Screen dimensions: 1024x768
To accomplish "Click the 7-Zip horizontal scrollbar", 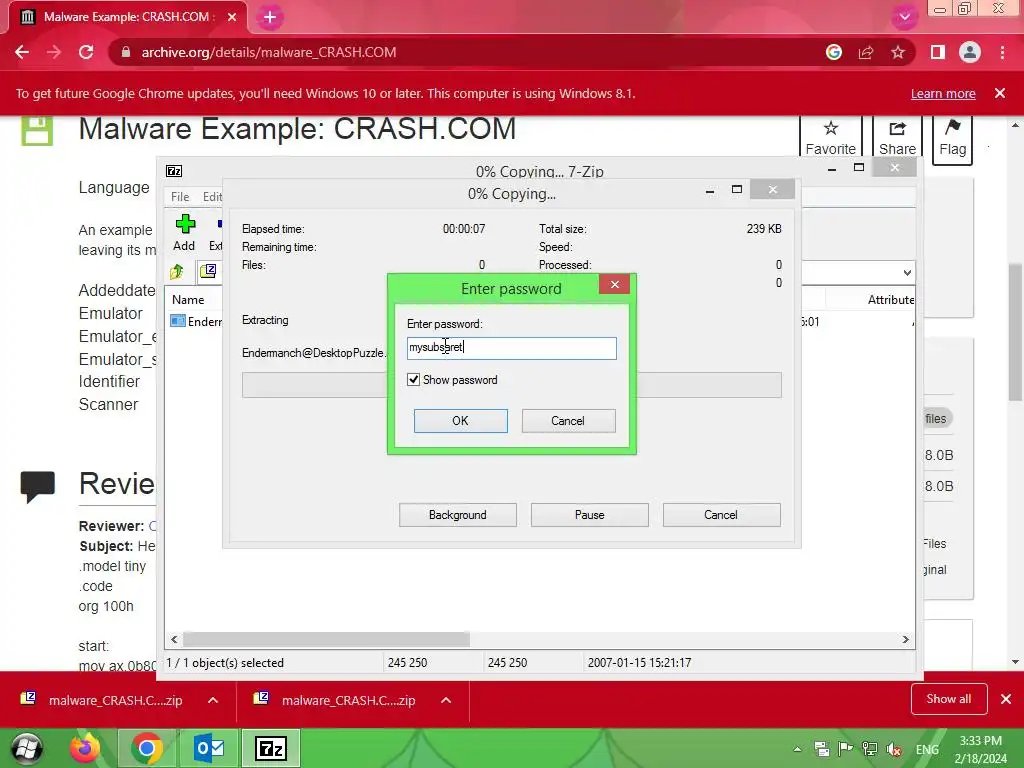I will (326, 639).
